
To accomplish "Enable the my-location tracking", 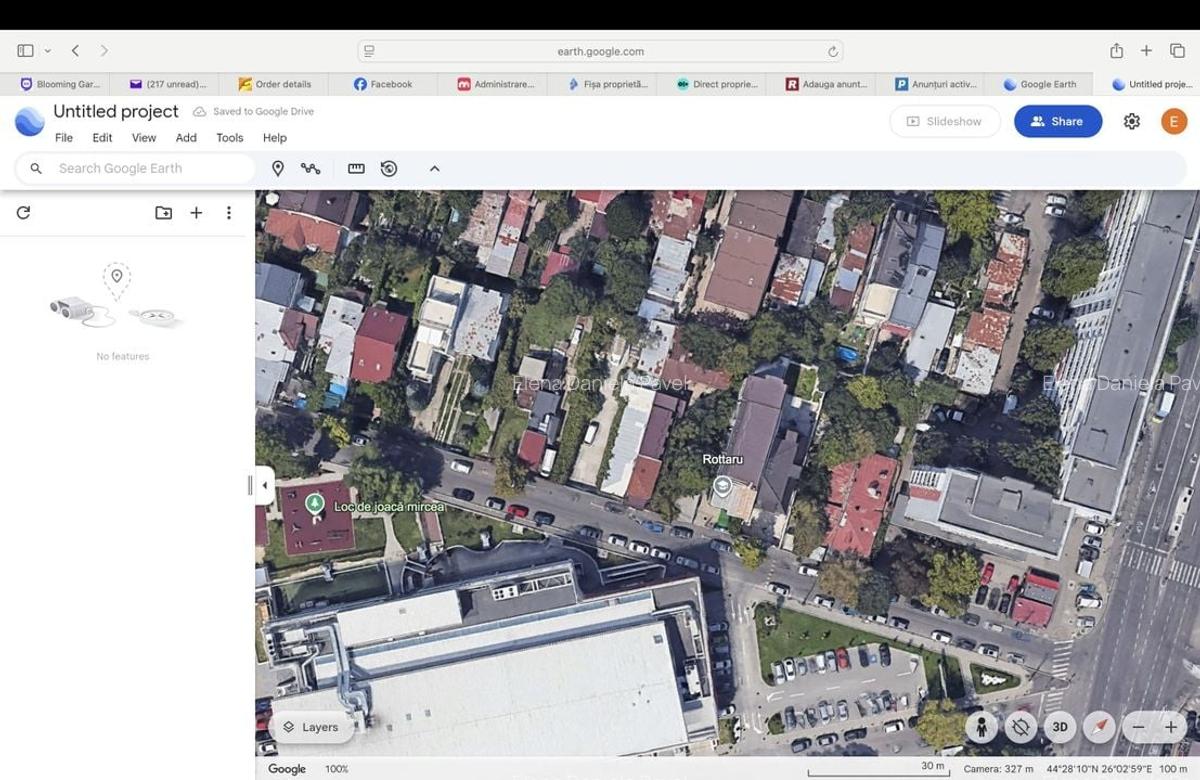I will 1021,727.
